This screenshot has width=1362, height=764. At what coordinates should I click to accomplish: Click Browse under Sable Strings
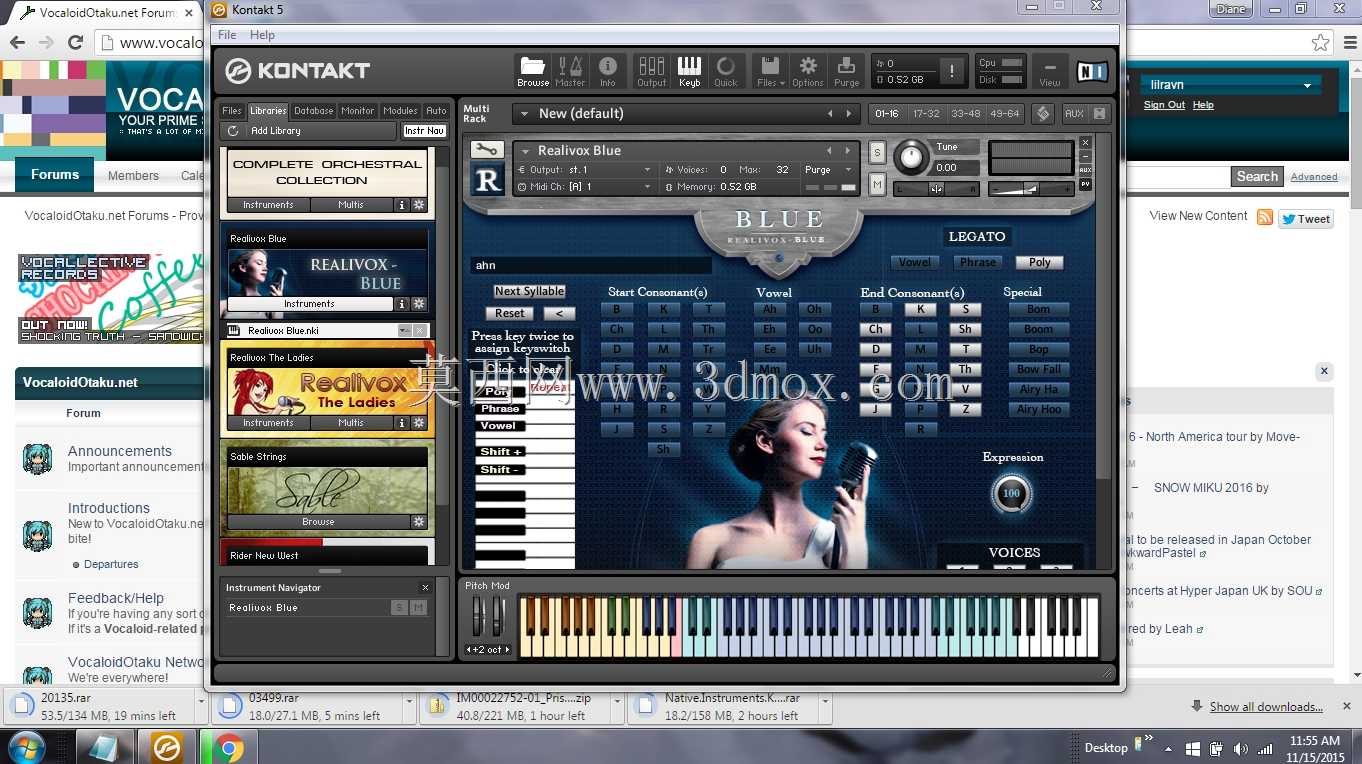(318, 522)
